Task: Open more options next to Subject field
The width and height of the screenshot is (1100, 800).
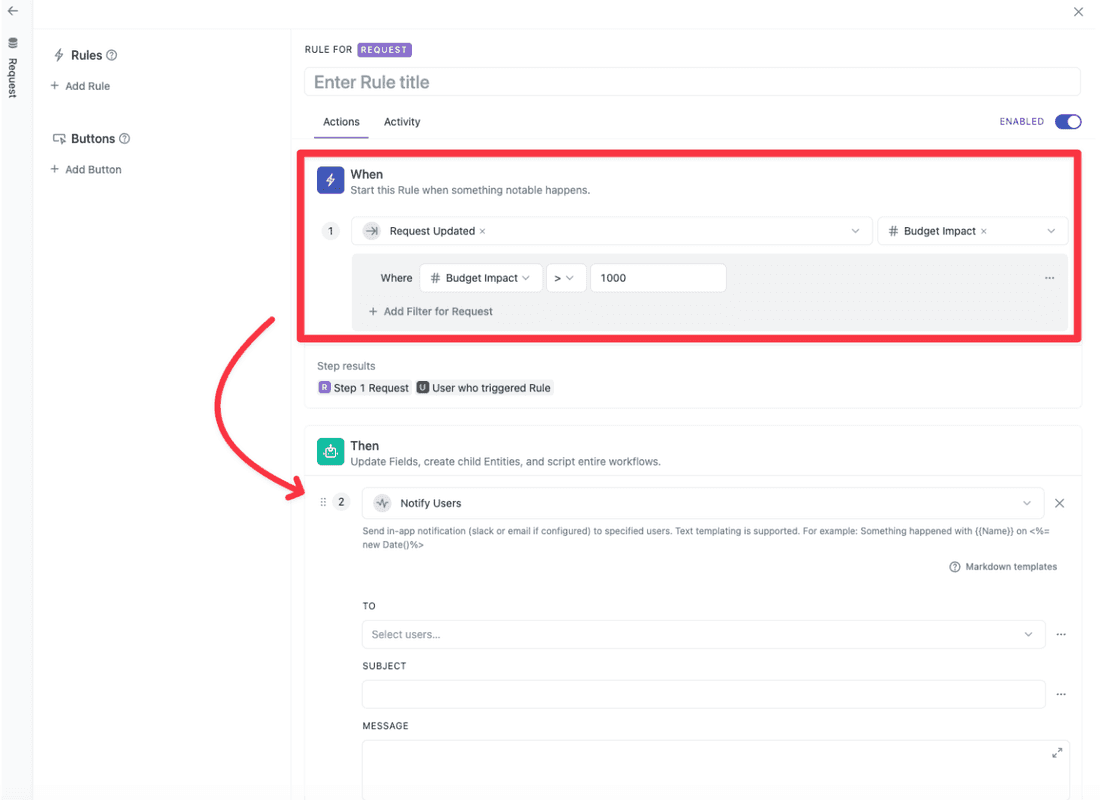Action: tap(1061, 694)
